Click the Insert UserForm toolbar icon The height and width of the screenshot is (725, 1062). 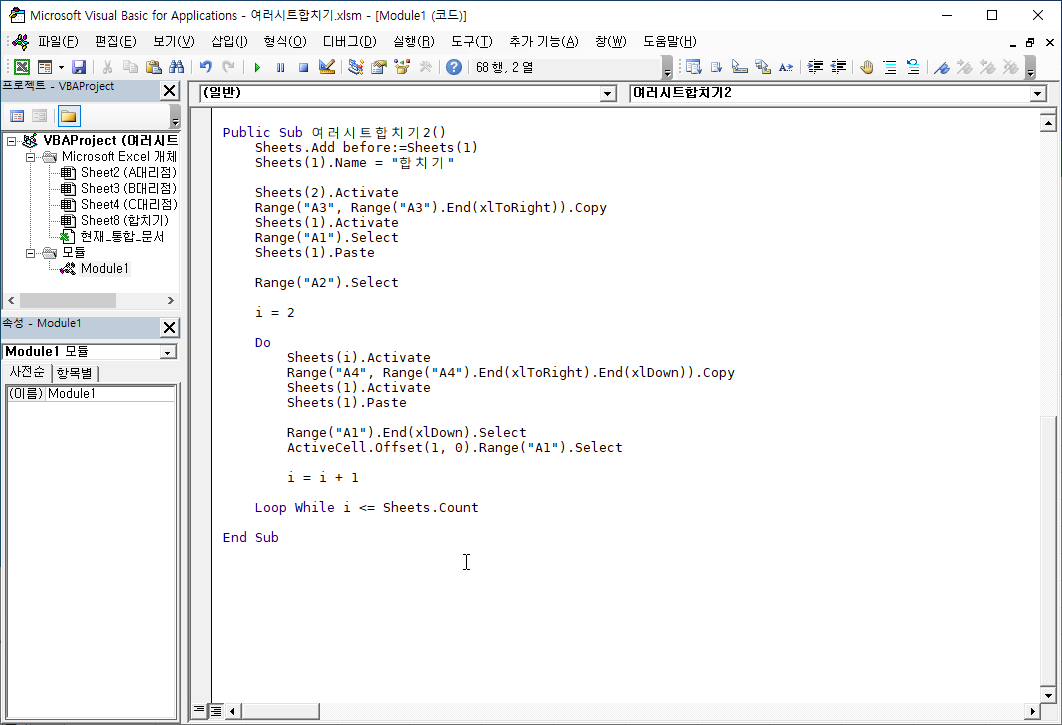[45, 67]
